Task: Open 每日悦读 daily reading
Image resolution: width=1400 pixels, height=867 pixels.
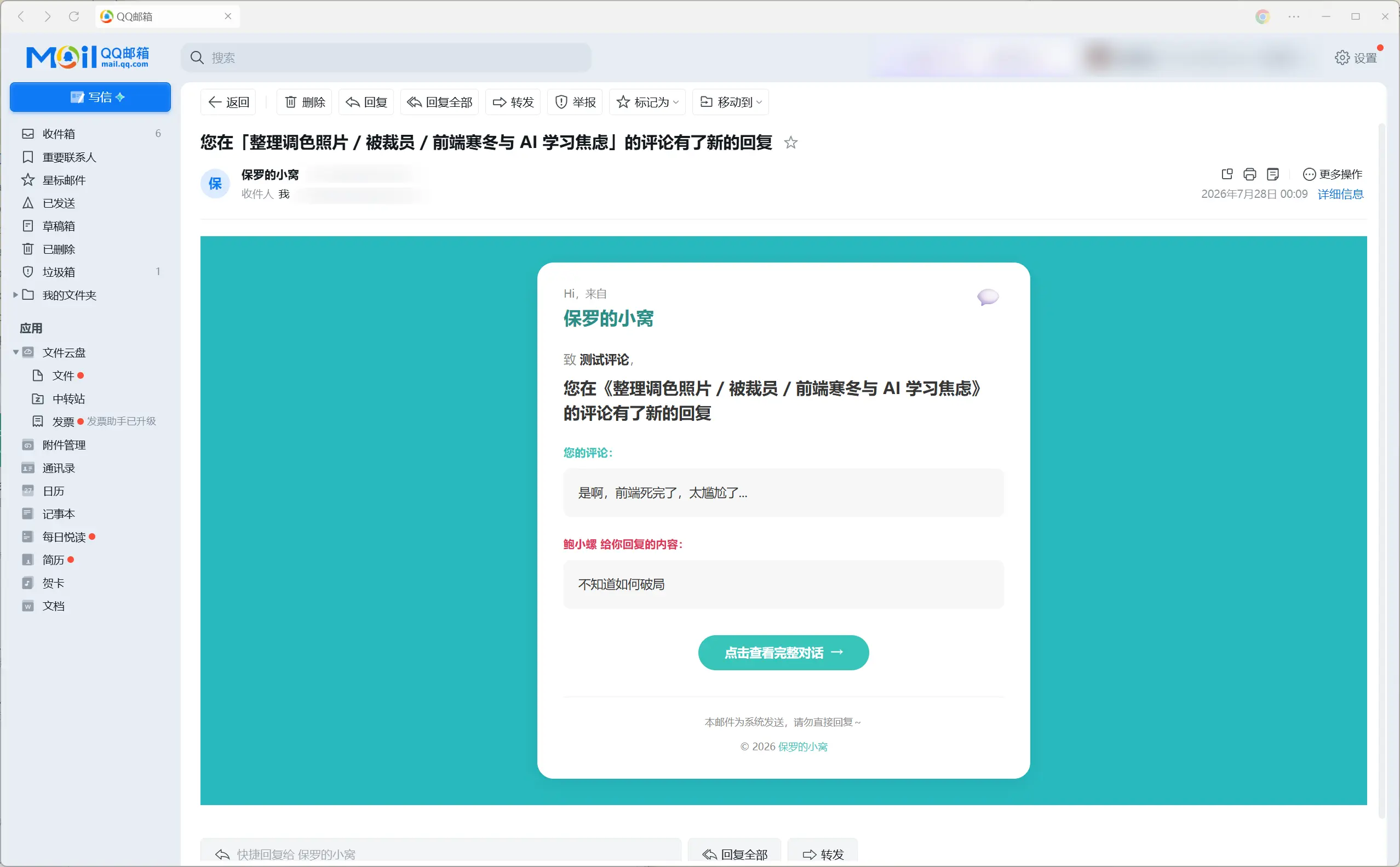Action: pyautogui.click(x=64, y=537)
